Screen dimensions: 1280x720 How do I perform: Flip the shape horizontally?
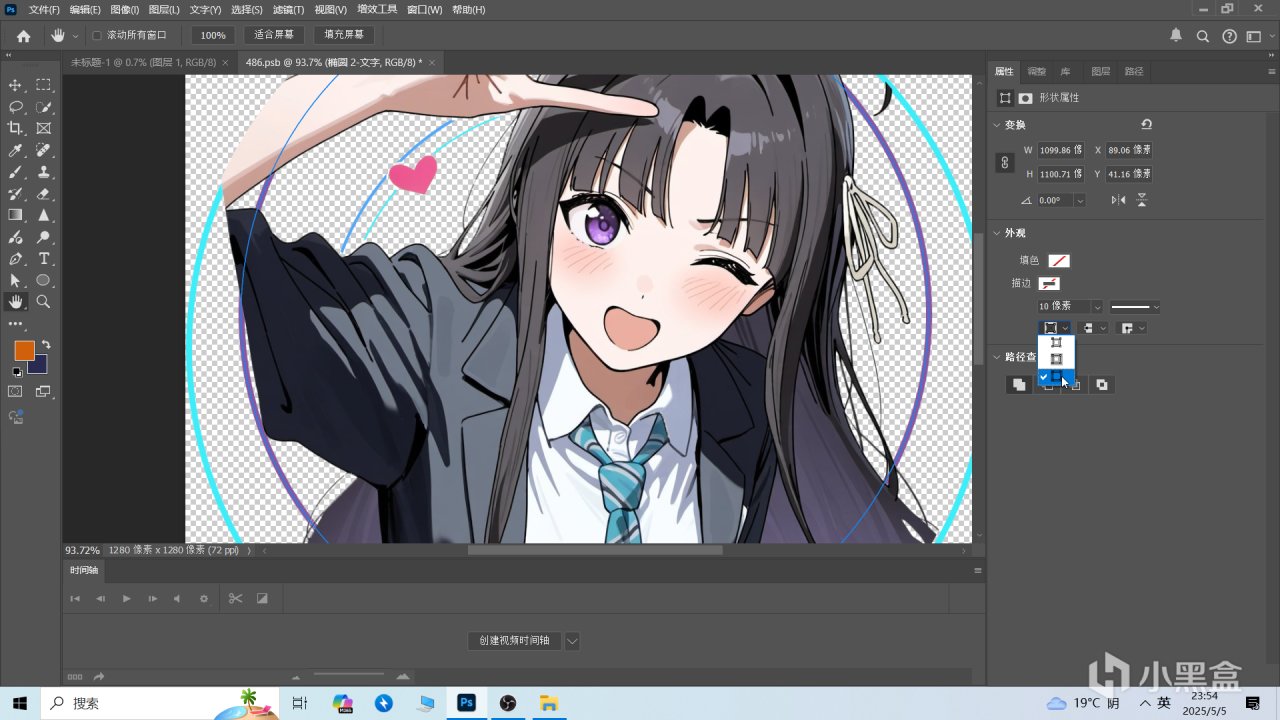(1119, 200)
